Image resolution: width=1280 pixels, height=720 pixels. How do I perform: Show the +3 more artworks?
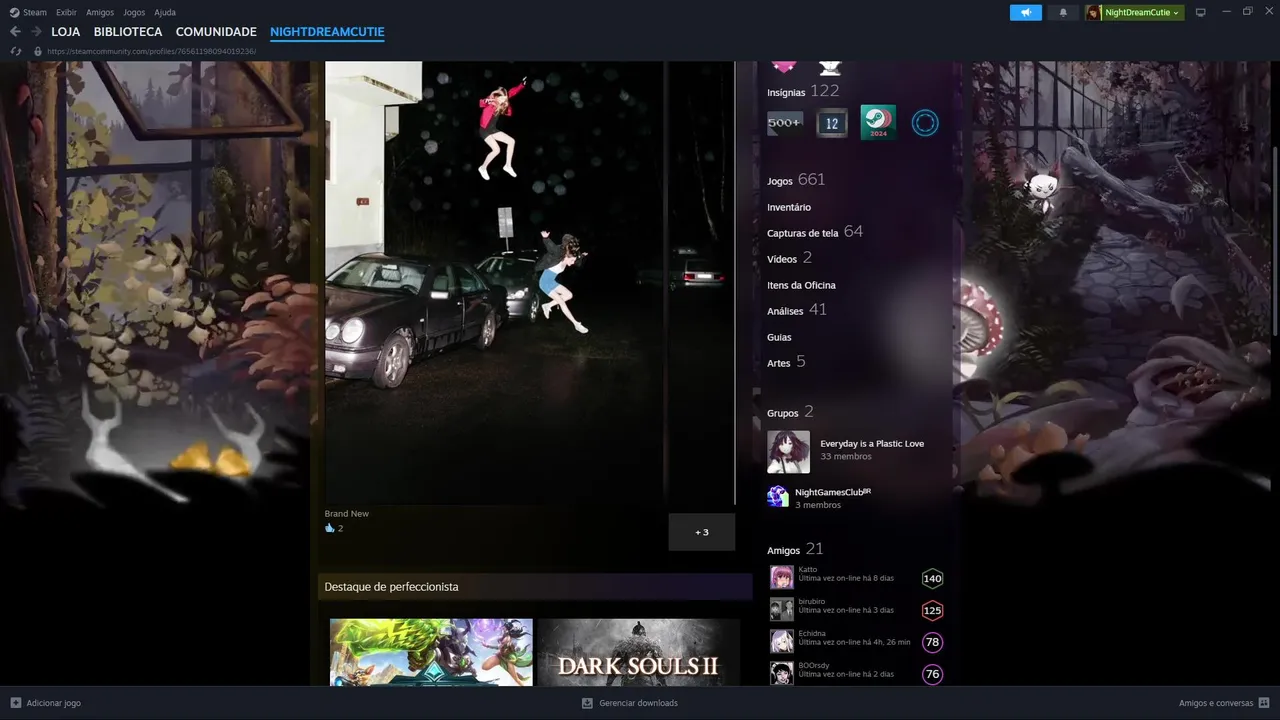pos(702,532)
